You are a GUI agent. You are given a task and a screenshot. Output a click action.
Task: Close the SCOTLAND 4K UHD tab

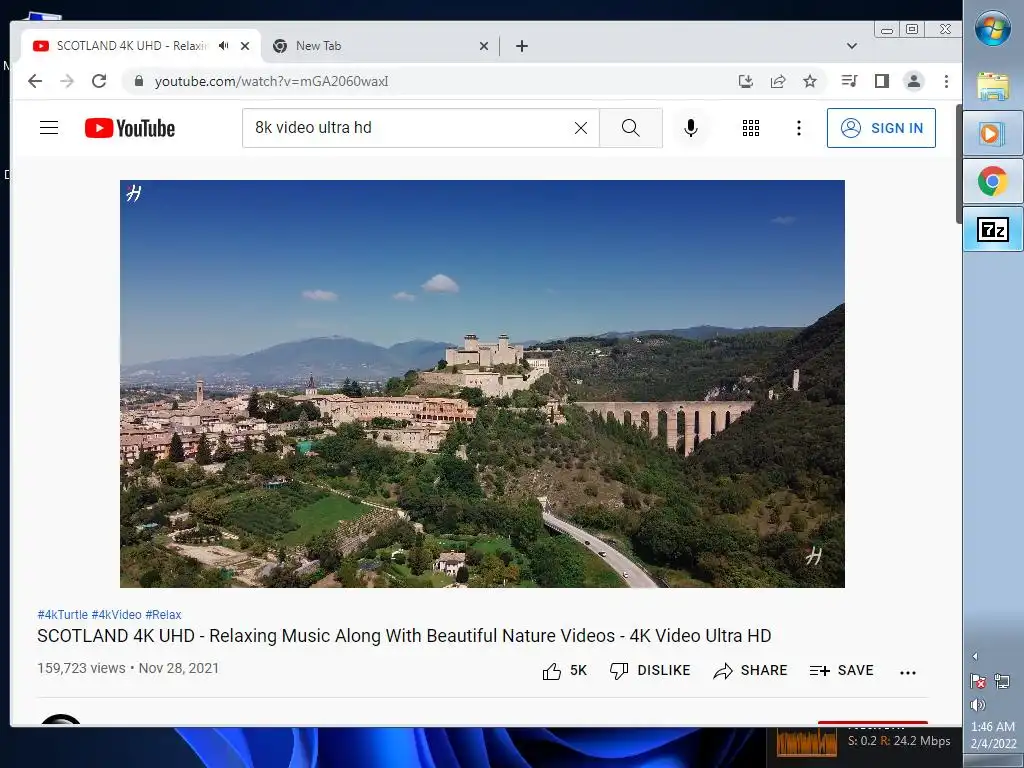point(245,46)
